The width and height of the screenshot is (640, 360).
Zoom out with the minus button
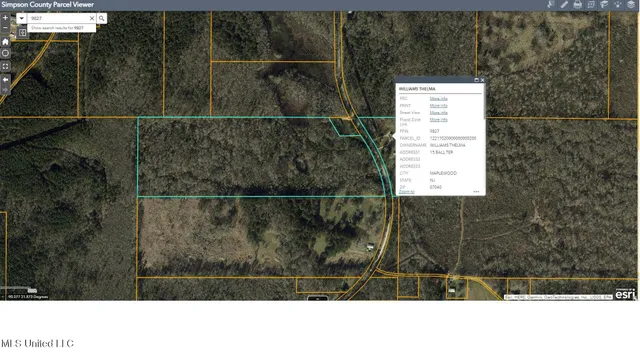(x=5, y=28)
